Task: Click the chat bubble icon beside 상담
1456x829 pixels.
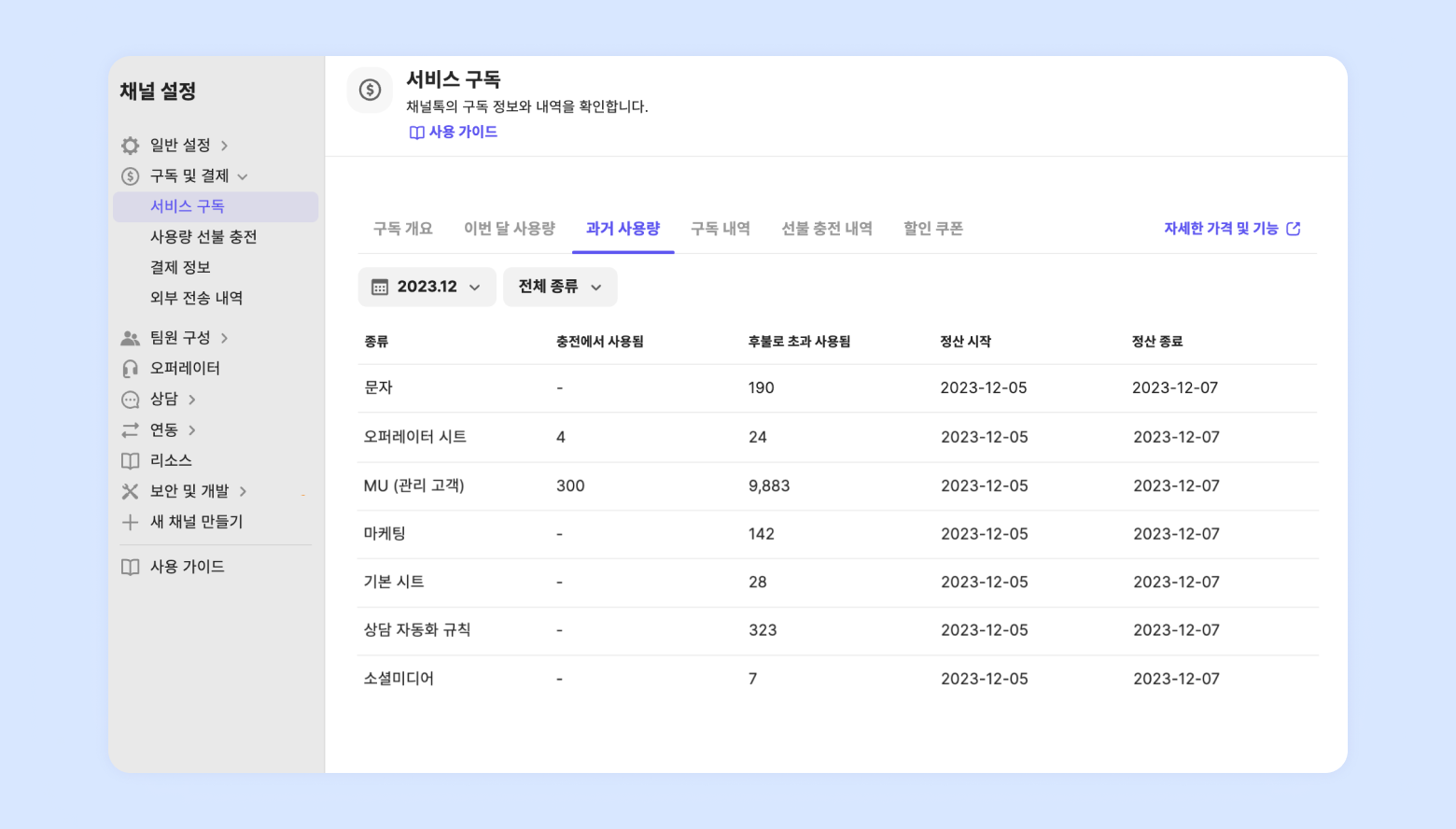Action: tap(131, 400)
